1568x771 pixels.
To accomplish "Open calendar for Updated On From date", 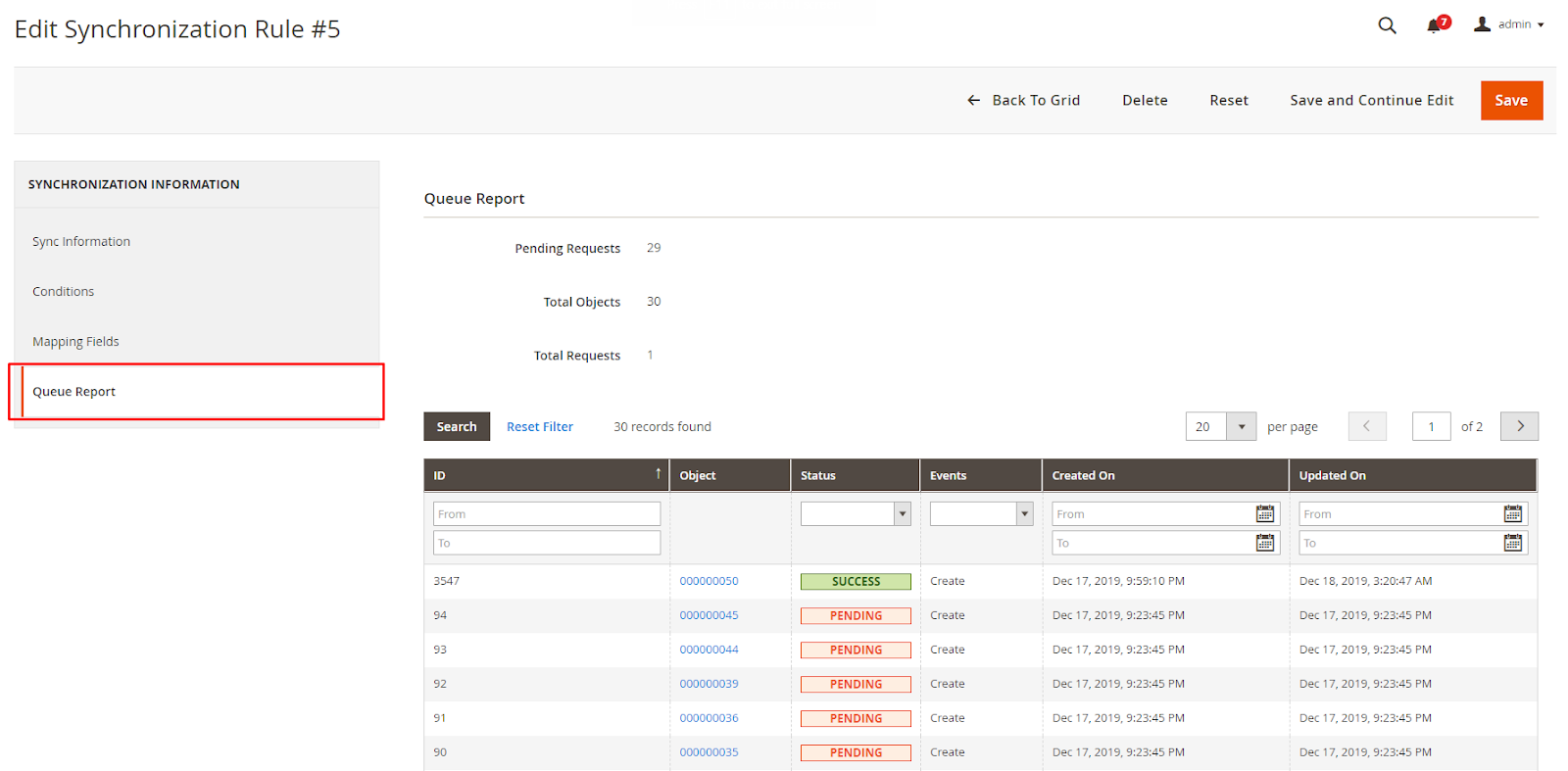I will coord(1512,514).
